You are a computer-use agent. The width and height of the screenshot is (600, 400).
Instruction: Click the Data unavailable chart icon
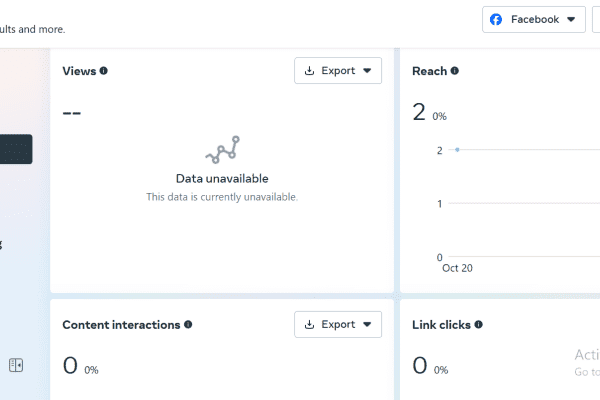222,150
